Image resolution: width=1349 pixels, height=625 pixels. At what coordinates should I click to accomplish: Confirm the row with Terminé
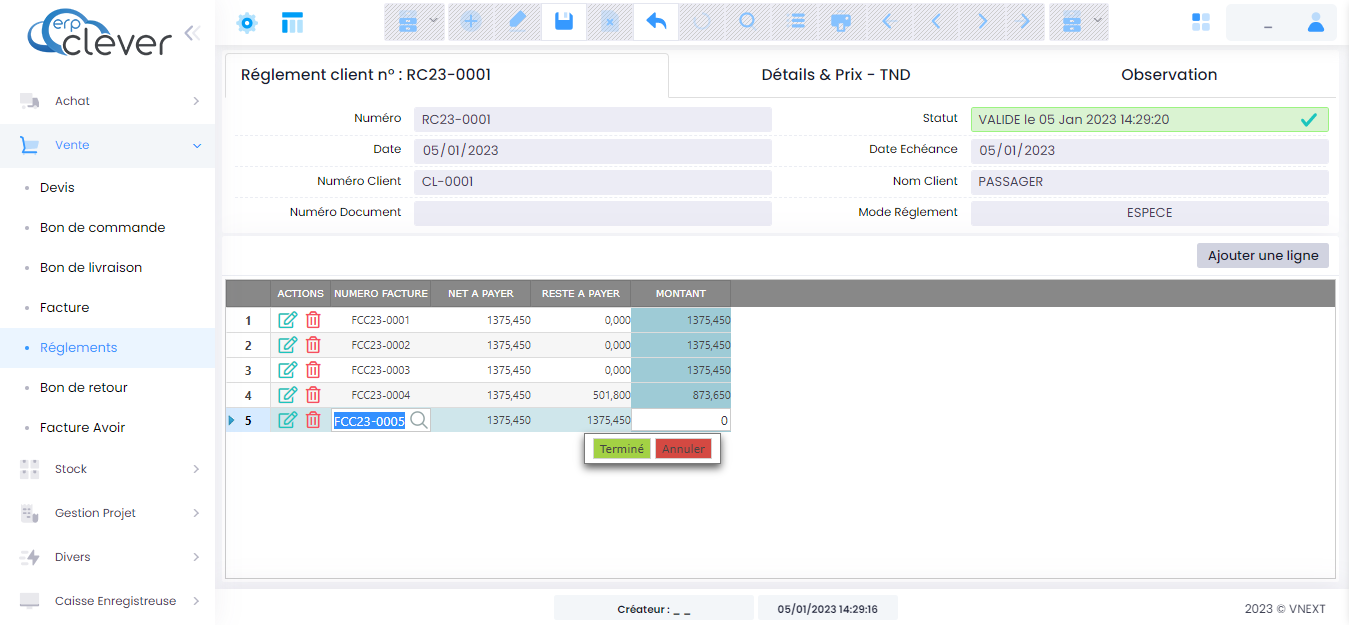(622, 449)
